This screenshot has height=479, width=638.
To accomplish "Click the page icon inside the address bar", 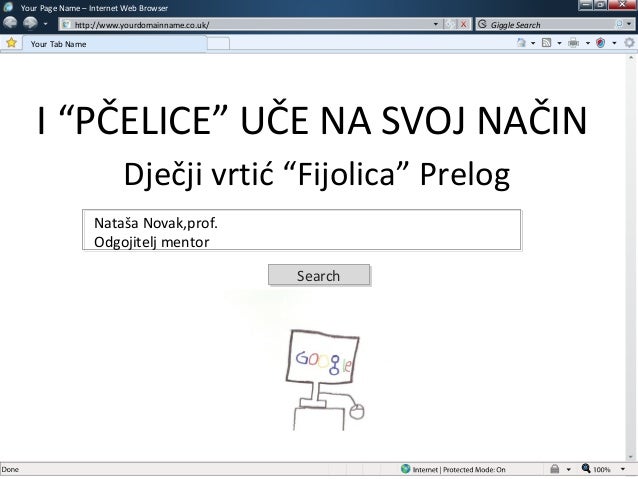I will click(66, 25).
